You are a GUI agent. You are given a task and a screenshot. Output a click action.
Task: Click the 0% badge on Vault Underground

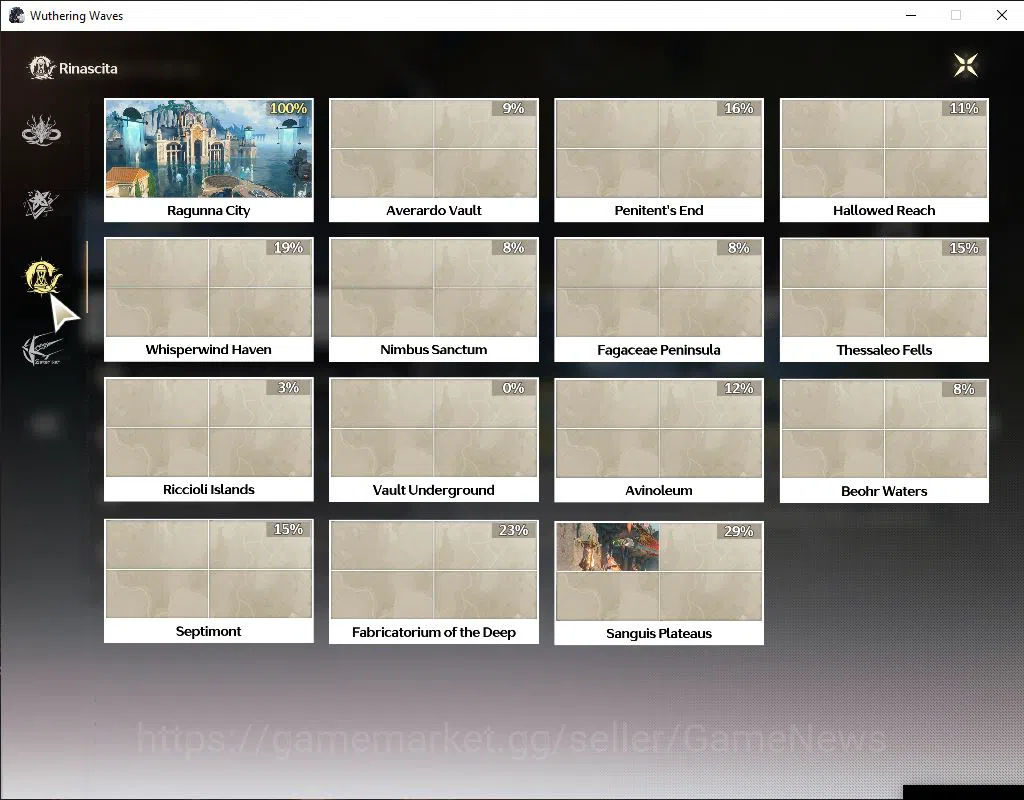514,388
